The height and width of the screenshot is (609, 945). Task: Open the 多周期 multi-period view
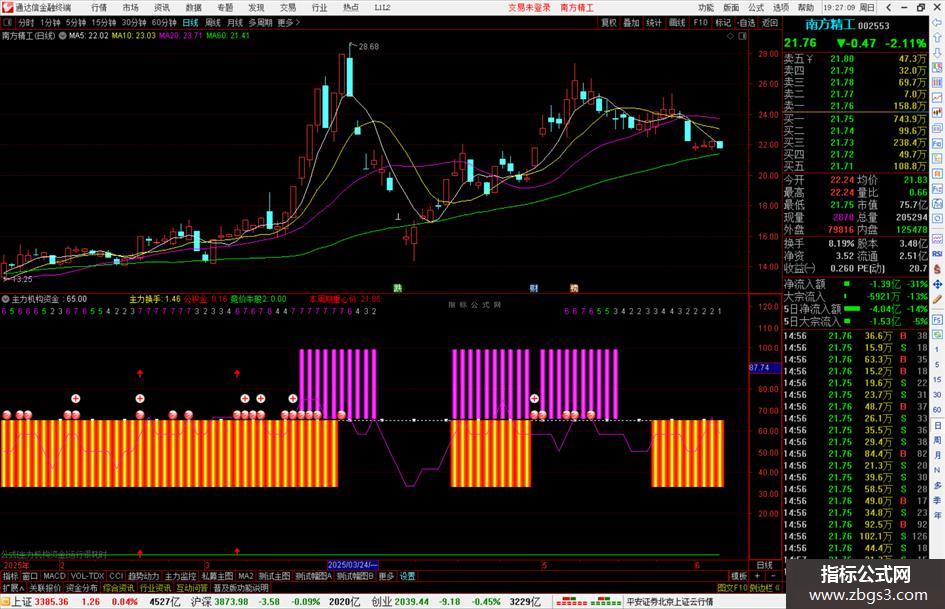click(260, 23)
